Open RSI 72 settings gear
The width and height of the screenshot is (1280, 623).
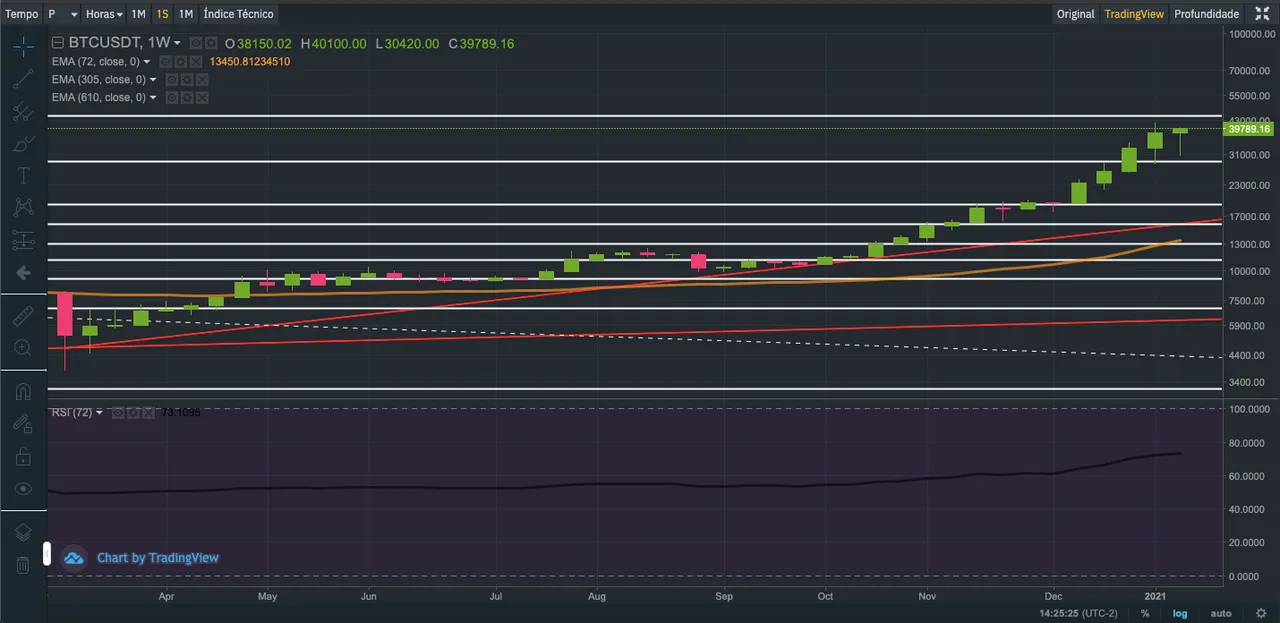point(132,412)
